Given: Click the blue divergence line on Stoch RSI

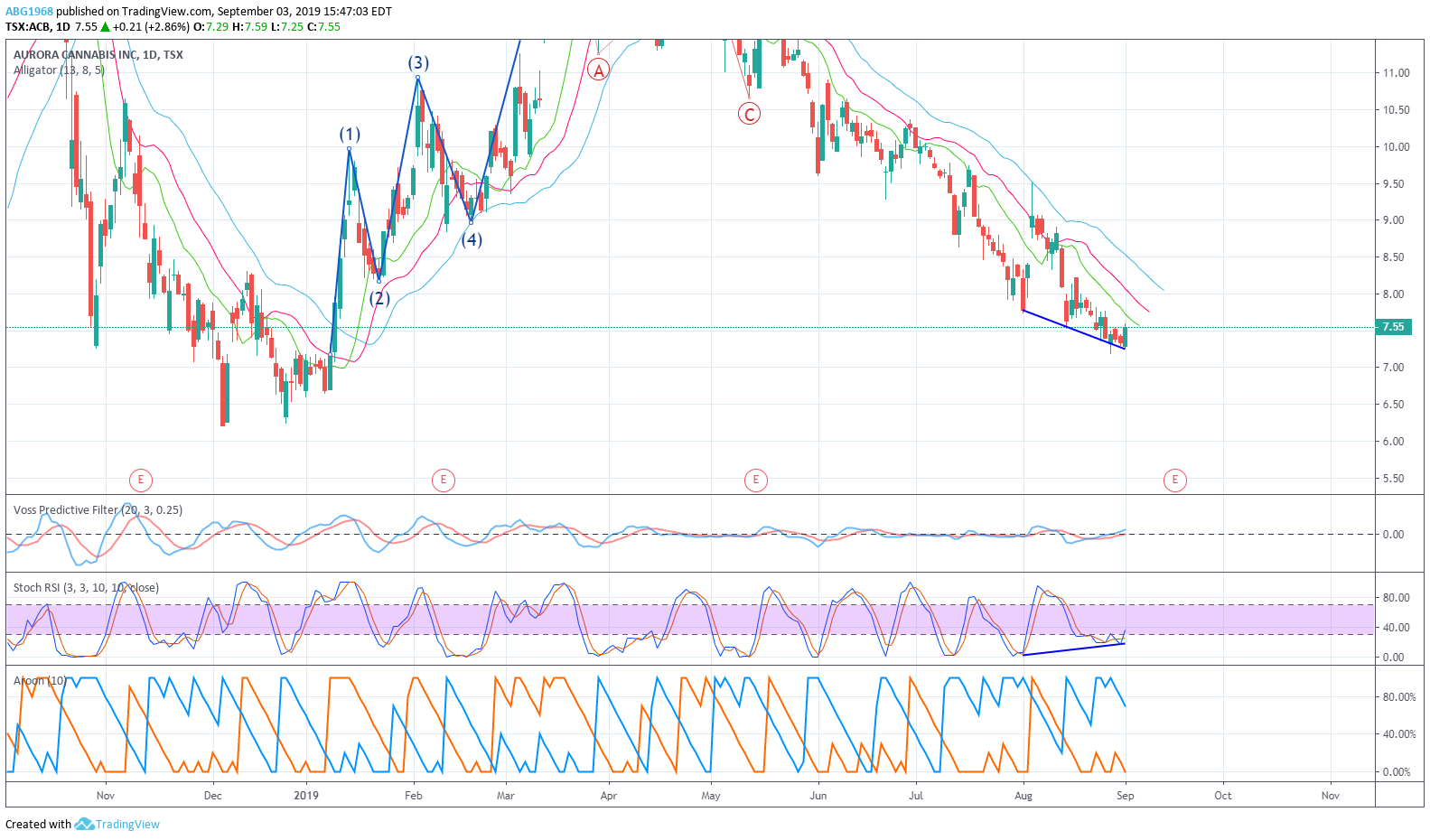Looking at the screenshot, I should coord(1073,649).
